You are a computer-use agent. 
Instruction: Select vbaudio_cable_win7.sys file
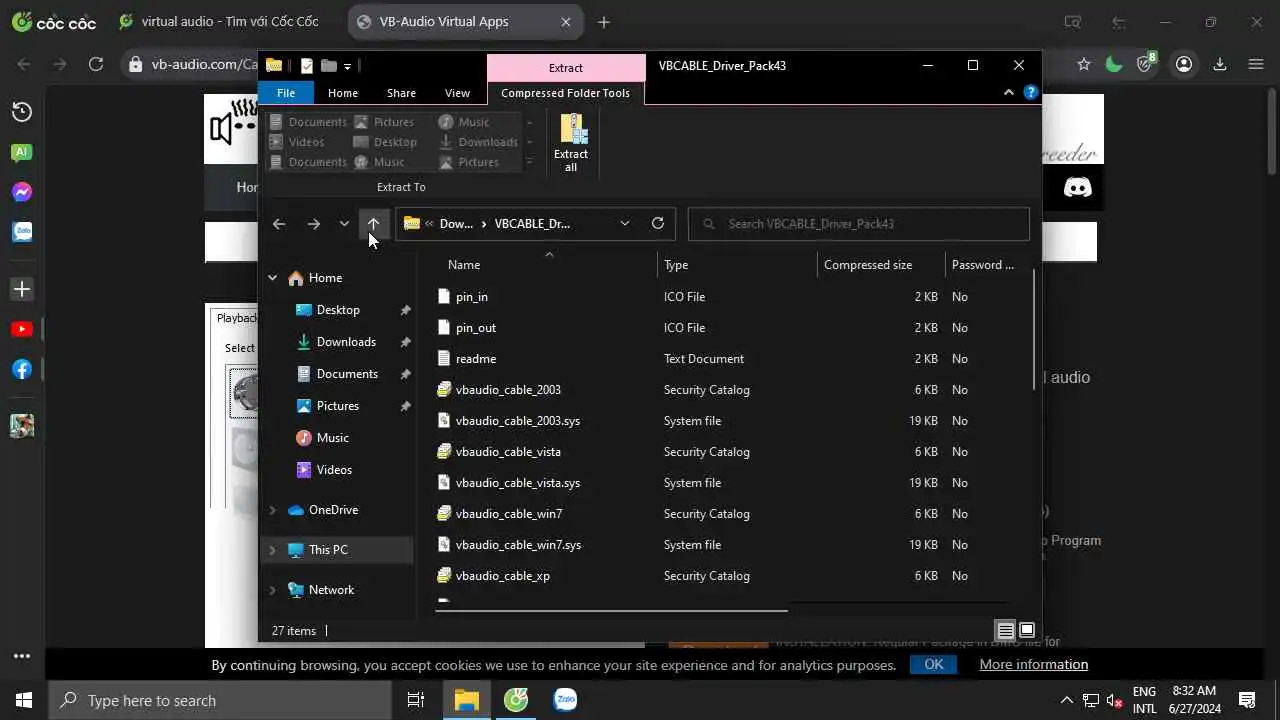pos(518,545)
